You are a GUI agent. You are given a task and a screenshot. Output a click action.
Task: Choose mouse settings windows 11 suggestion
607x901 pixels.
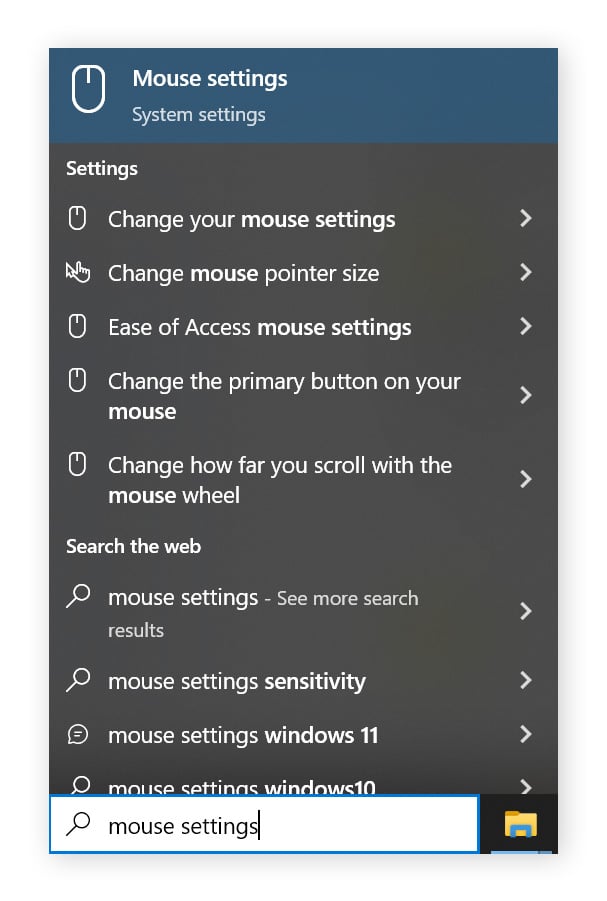243,736
